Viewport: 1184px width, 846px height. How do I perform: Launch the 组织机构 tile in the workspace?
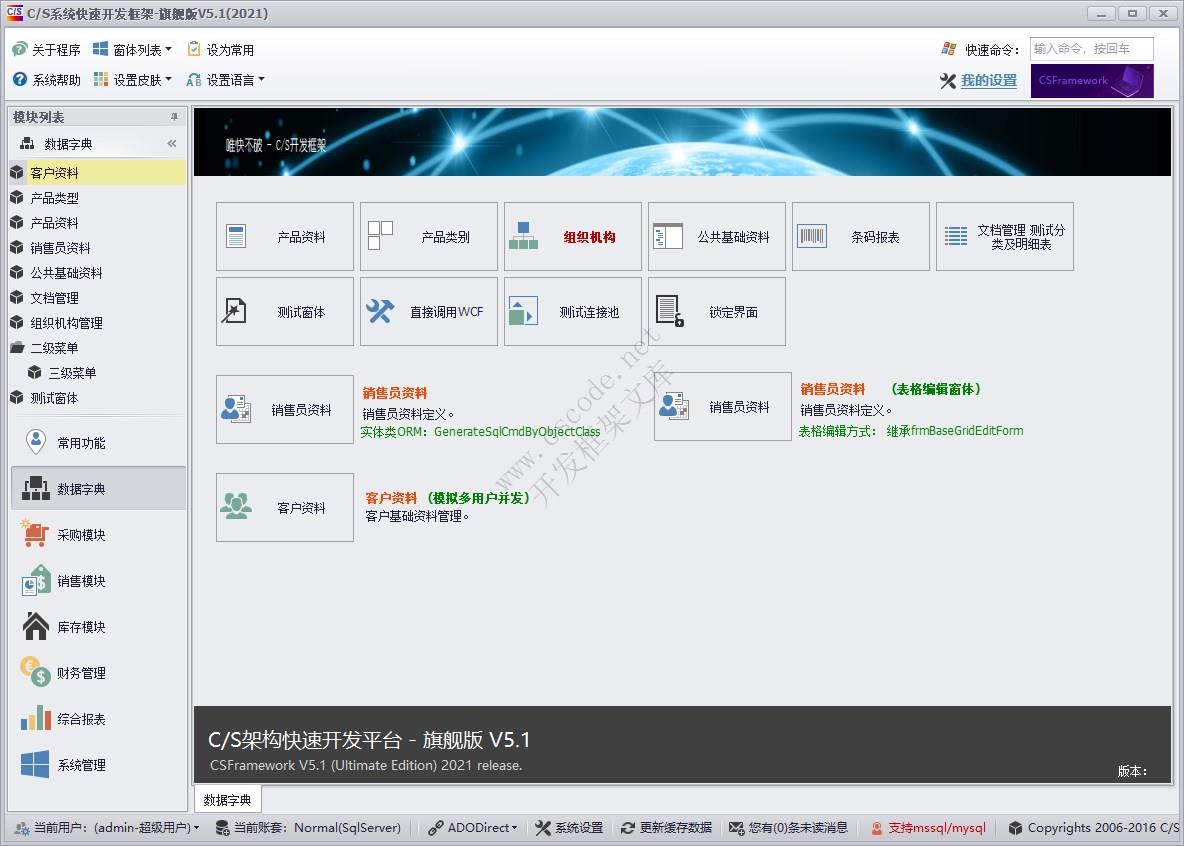point(572,236)
